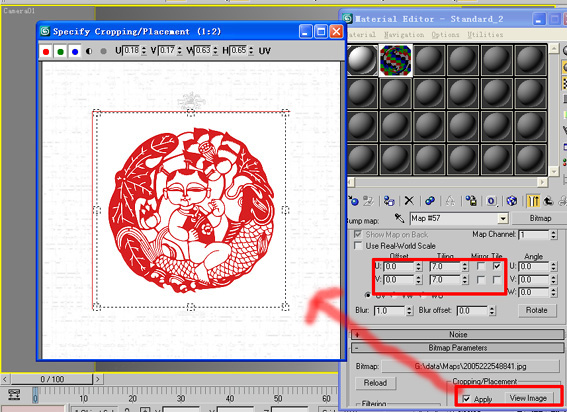Adjust the Blur offset spinner
The width and height of the screenshot is (567, 412).
492,310
